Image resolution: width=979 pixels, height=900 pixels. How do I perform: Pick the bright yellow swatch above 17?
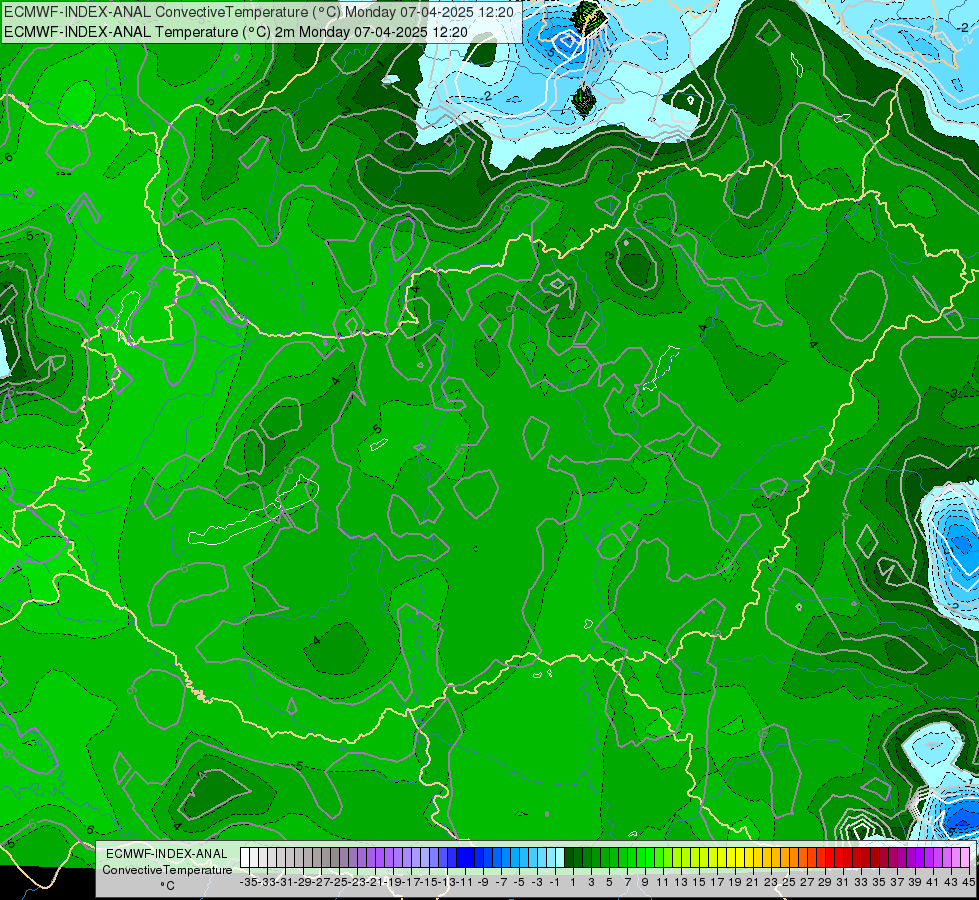(712, 857)
